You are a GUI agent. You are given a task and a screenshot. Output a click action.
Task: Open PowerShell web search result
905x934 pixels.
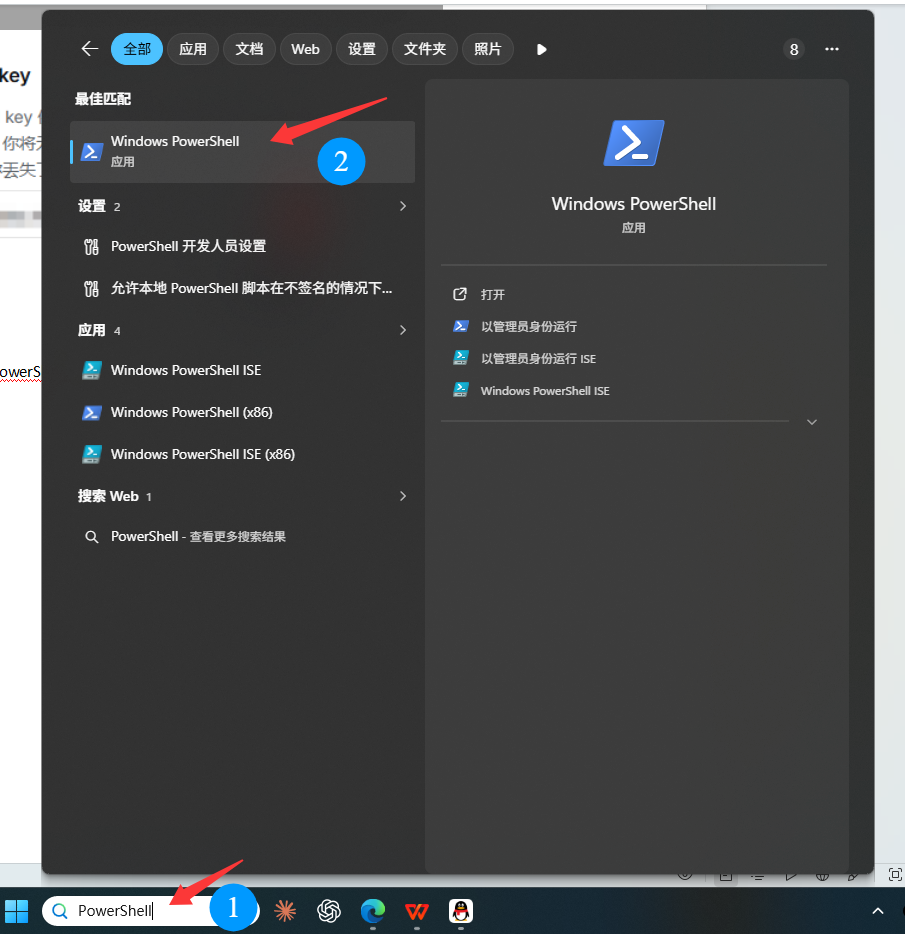[x=242, y=537]
